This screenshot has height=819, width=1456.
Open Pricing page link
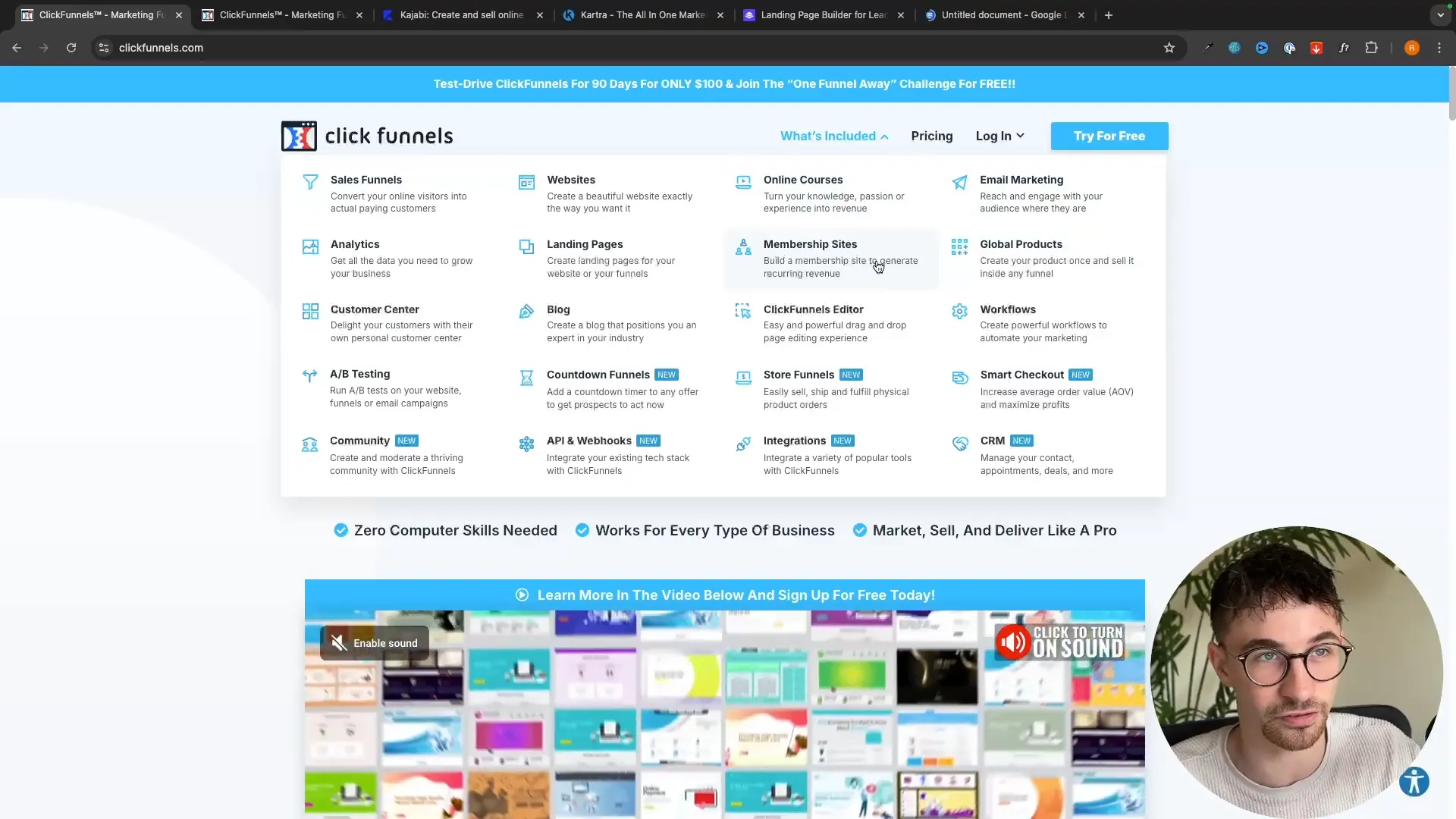coord(932,135)
